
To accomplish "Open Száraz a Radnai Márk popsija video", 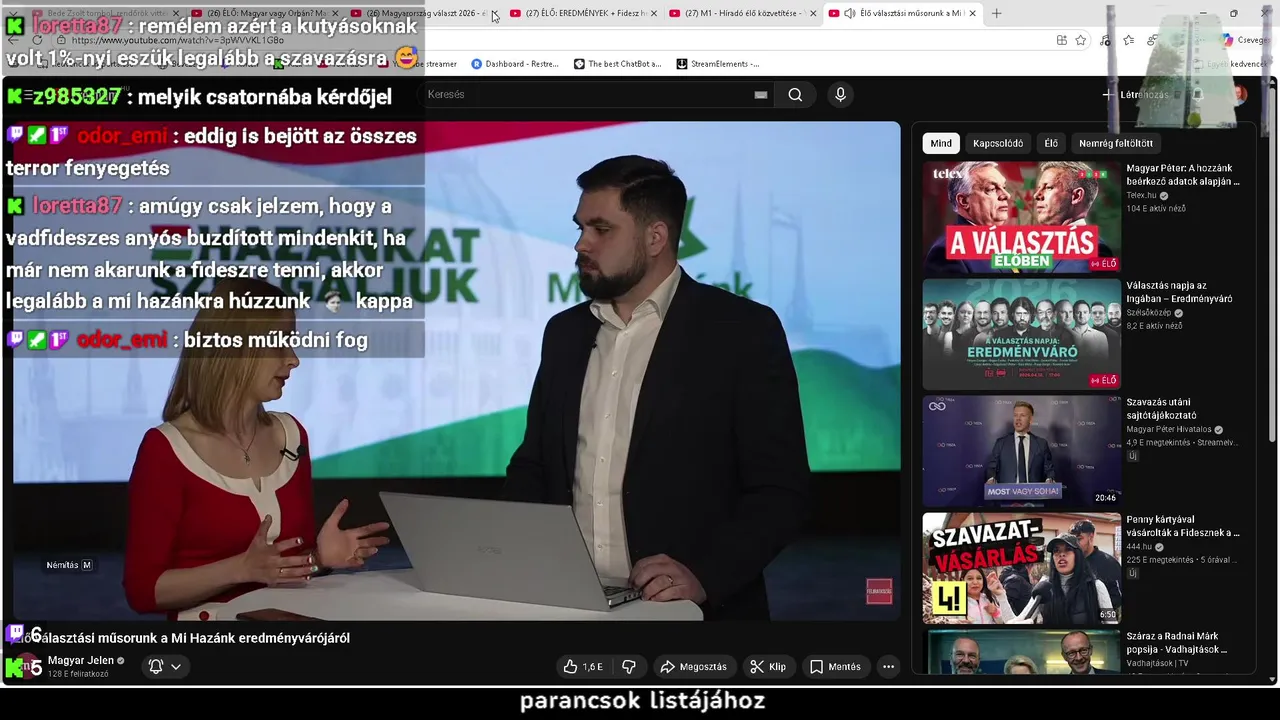I will pyautogui.click(x=1022, y=652).
